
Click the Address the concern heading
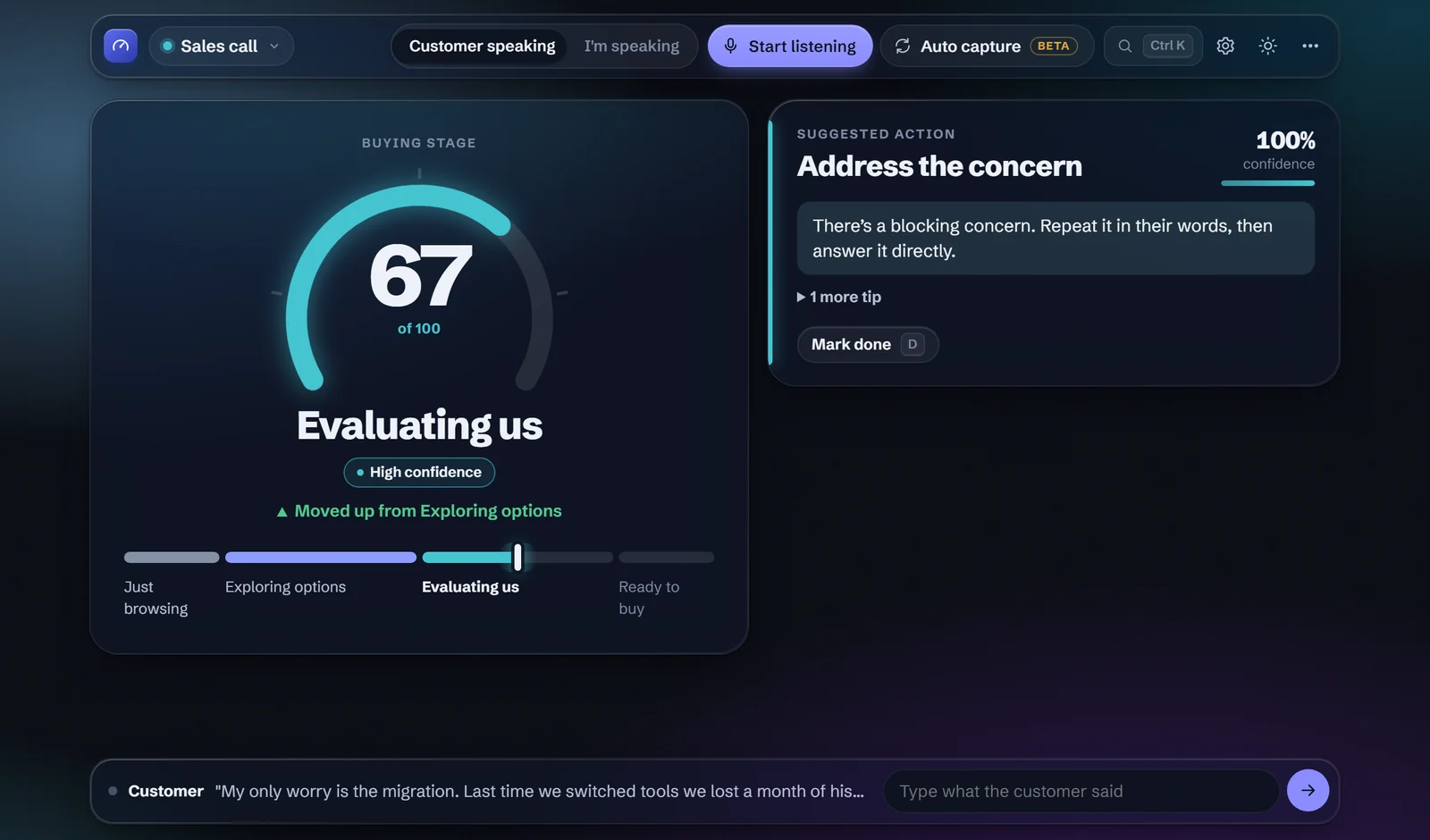coord(939,166)
